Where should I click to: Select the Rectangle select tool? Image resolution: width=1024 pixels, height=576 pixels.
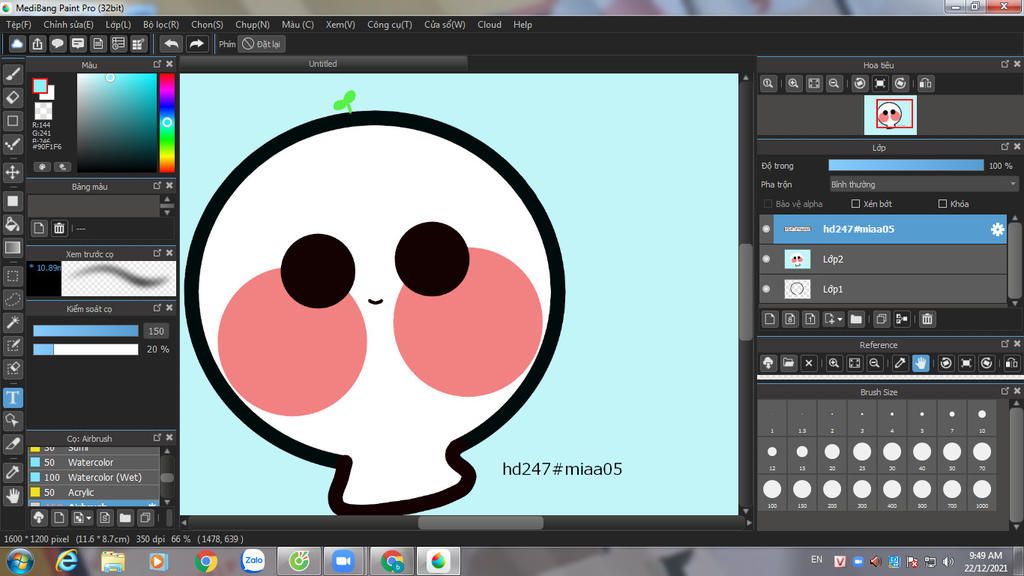point(12,276)
